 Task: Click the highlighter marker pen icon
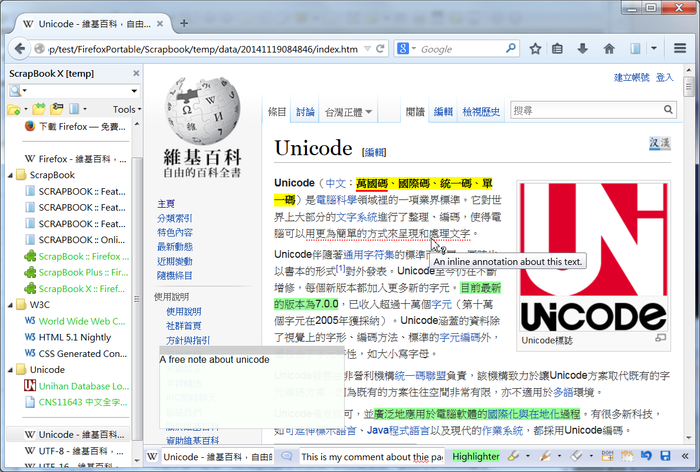[513, 456]
